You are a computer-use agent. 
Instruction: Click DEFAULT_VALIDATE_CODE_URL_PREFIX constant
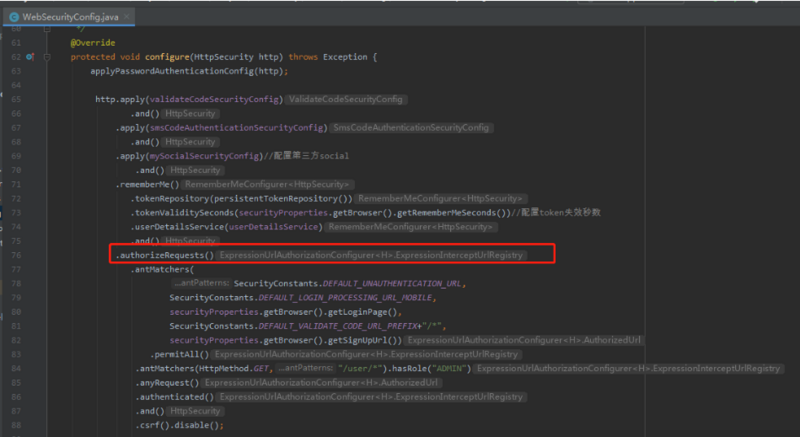pyautogui.click(x=338, y=326)
